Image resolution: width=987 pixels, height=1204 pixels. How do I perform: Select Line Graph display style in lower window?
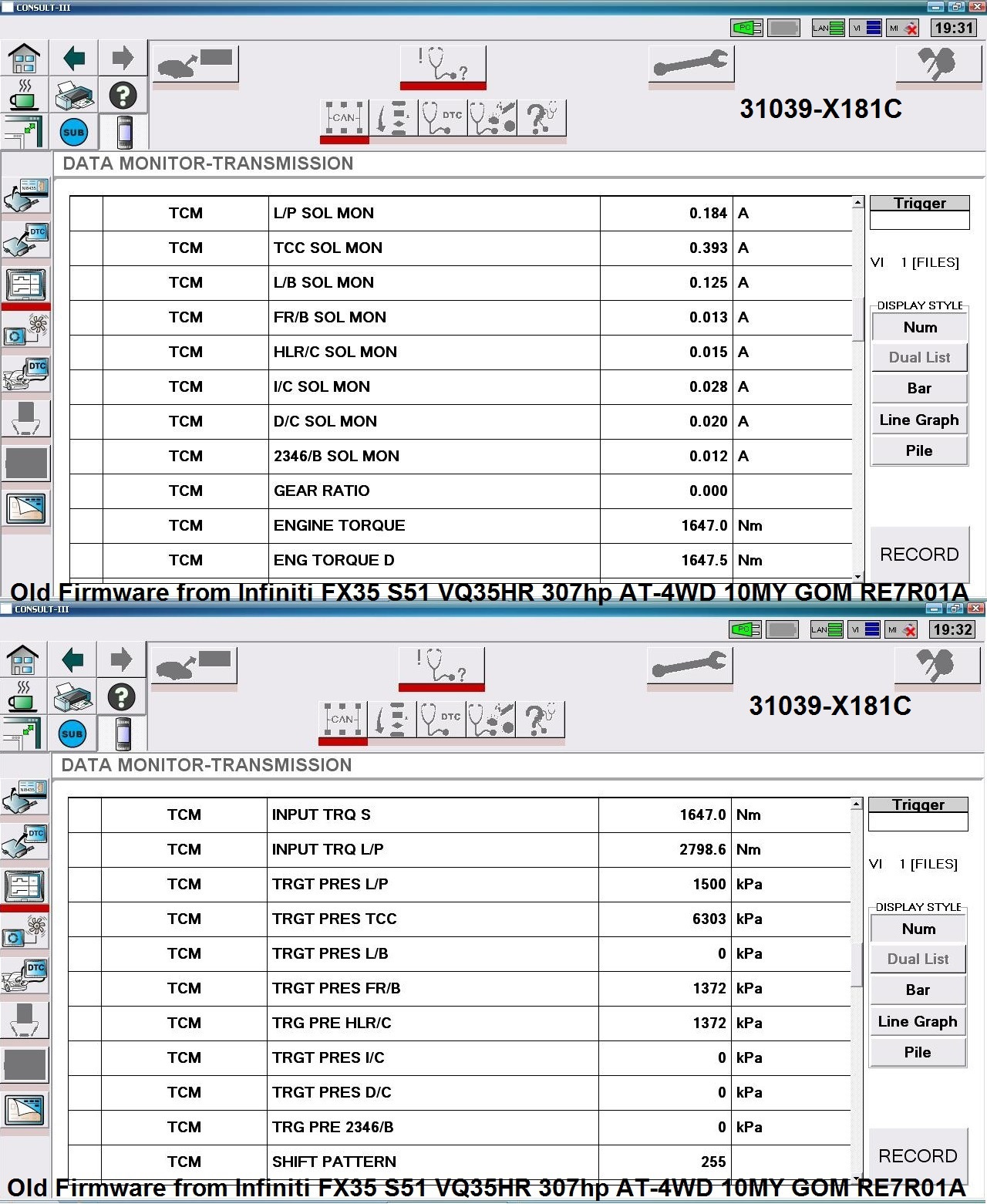point(918,1021)
